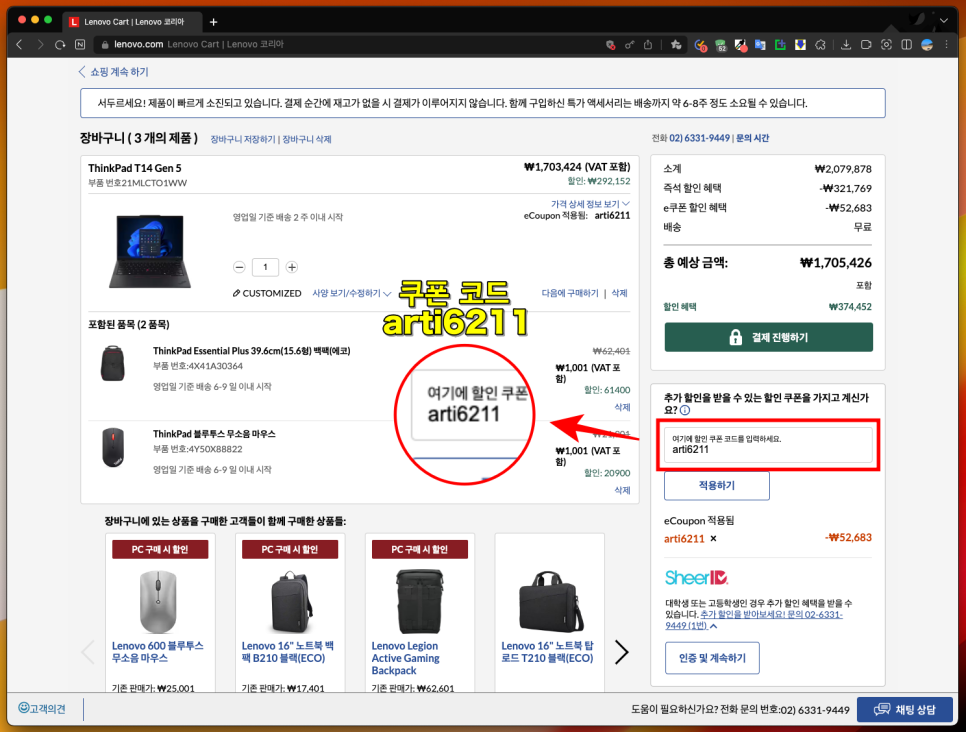Expand 가격 상세 정보 보기
Screen dimensions: 966x732
590,204
